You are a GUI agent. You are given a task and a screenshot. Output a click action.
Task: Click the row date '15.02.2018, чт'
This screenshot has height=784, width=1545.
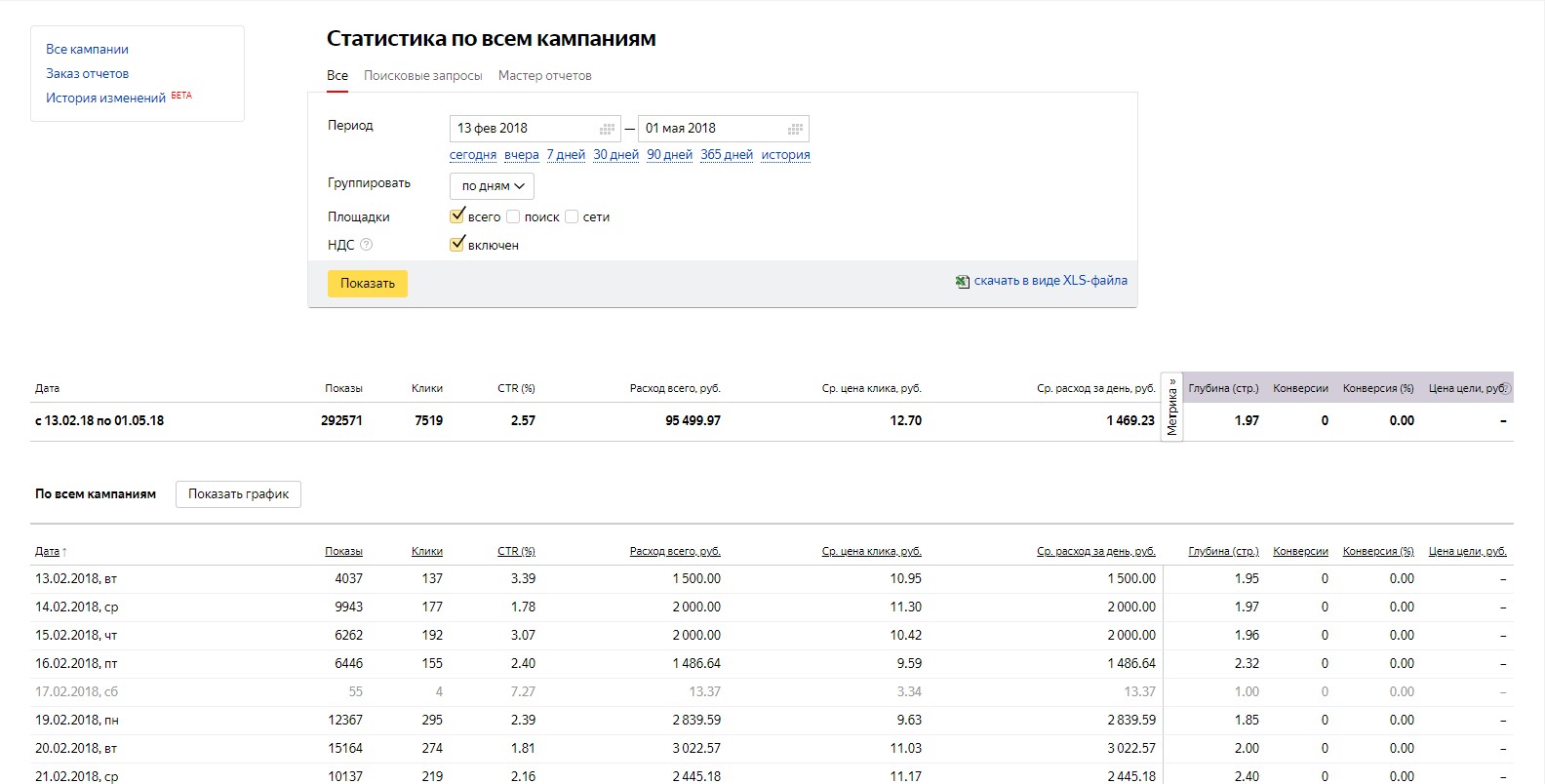pyautogui.click(x=76, y=635)
